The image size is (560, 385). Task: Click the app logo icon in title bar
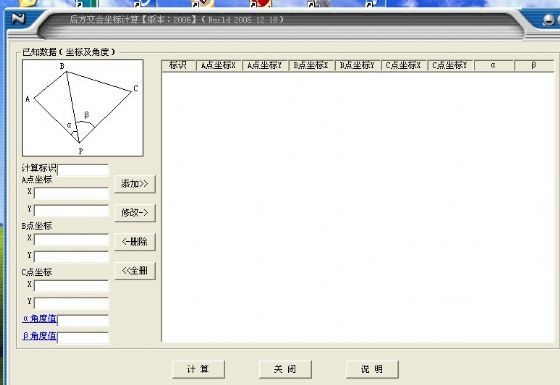coord(18,18)
